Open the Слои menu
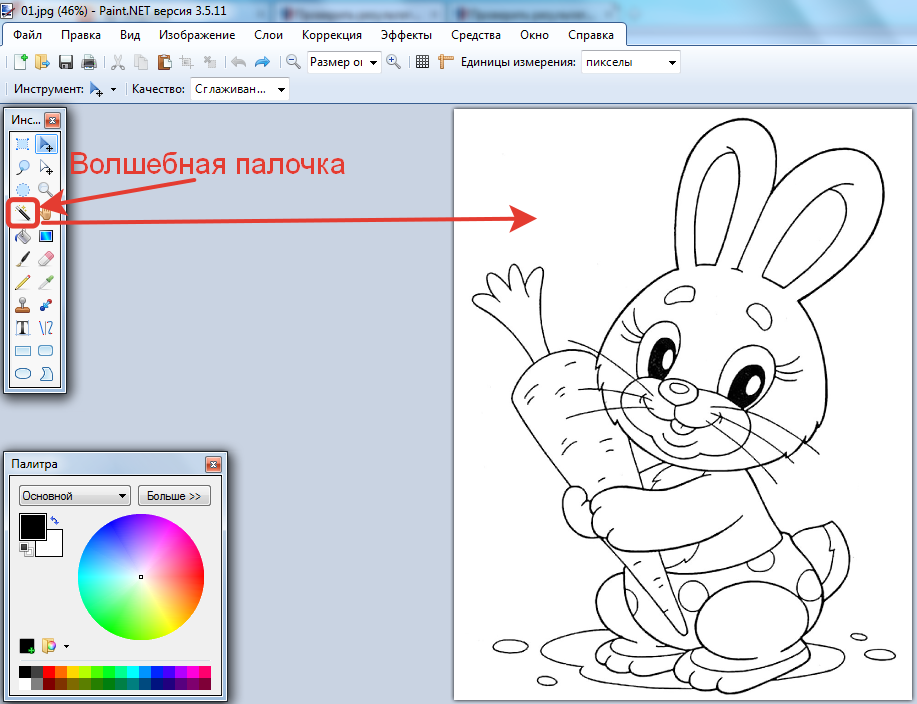This screenshot has width=917, height=704. pyautogui.click(x=269, y=35)
